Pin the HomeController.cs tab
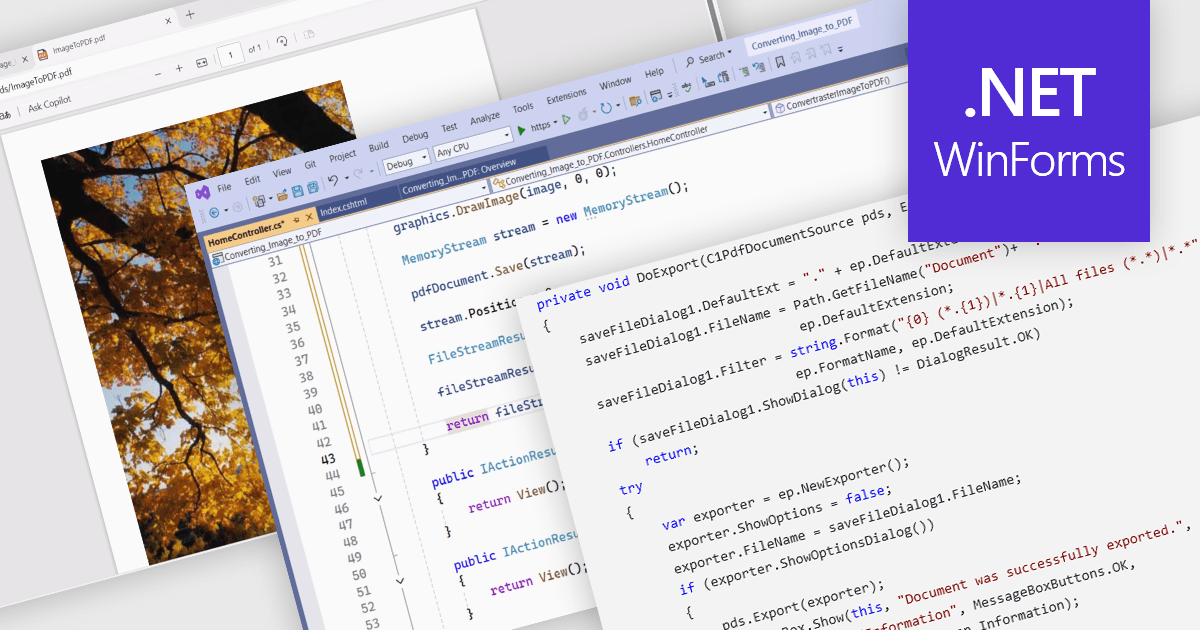The image size is (1200, 630). tap(296, 220)
